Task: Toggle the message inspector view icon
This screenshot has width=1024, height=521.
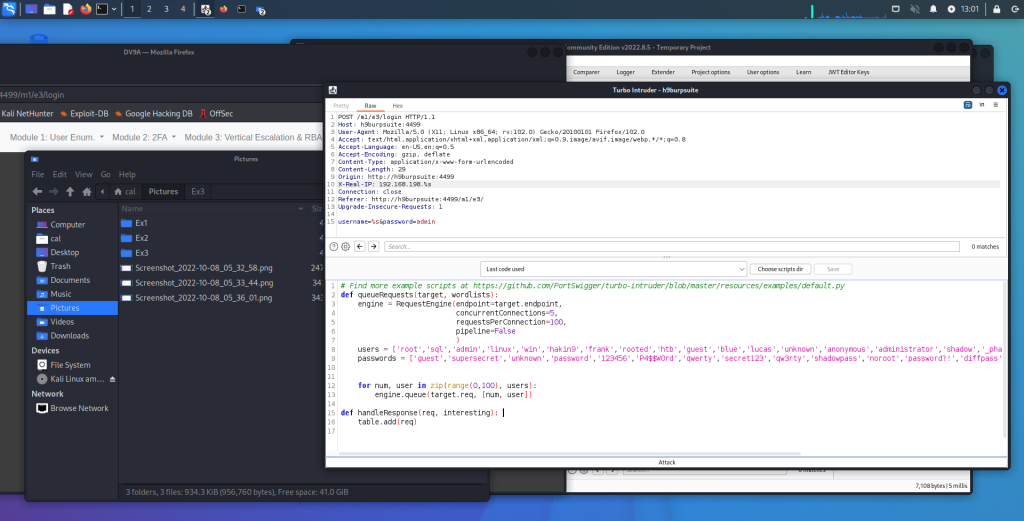Action: click(968, 104)
